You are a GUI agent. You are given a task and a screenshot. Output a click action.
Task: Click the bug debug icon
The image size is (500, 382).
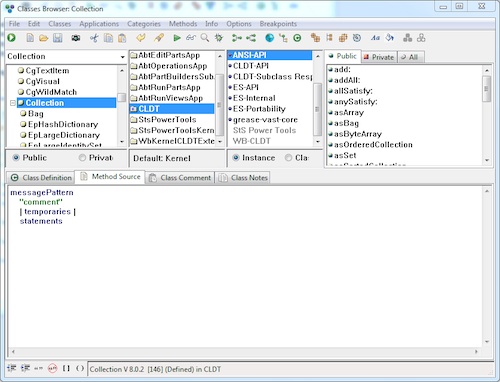pos(219,38)
